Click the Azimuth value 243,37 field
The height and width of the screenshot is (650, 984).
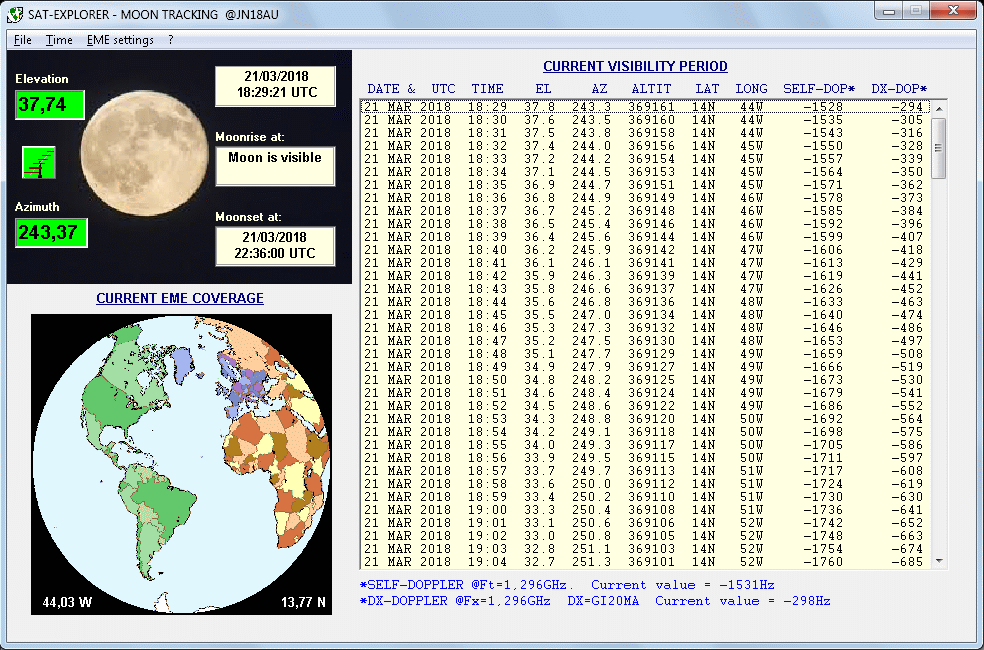pos(51,233)
